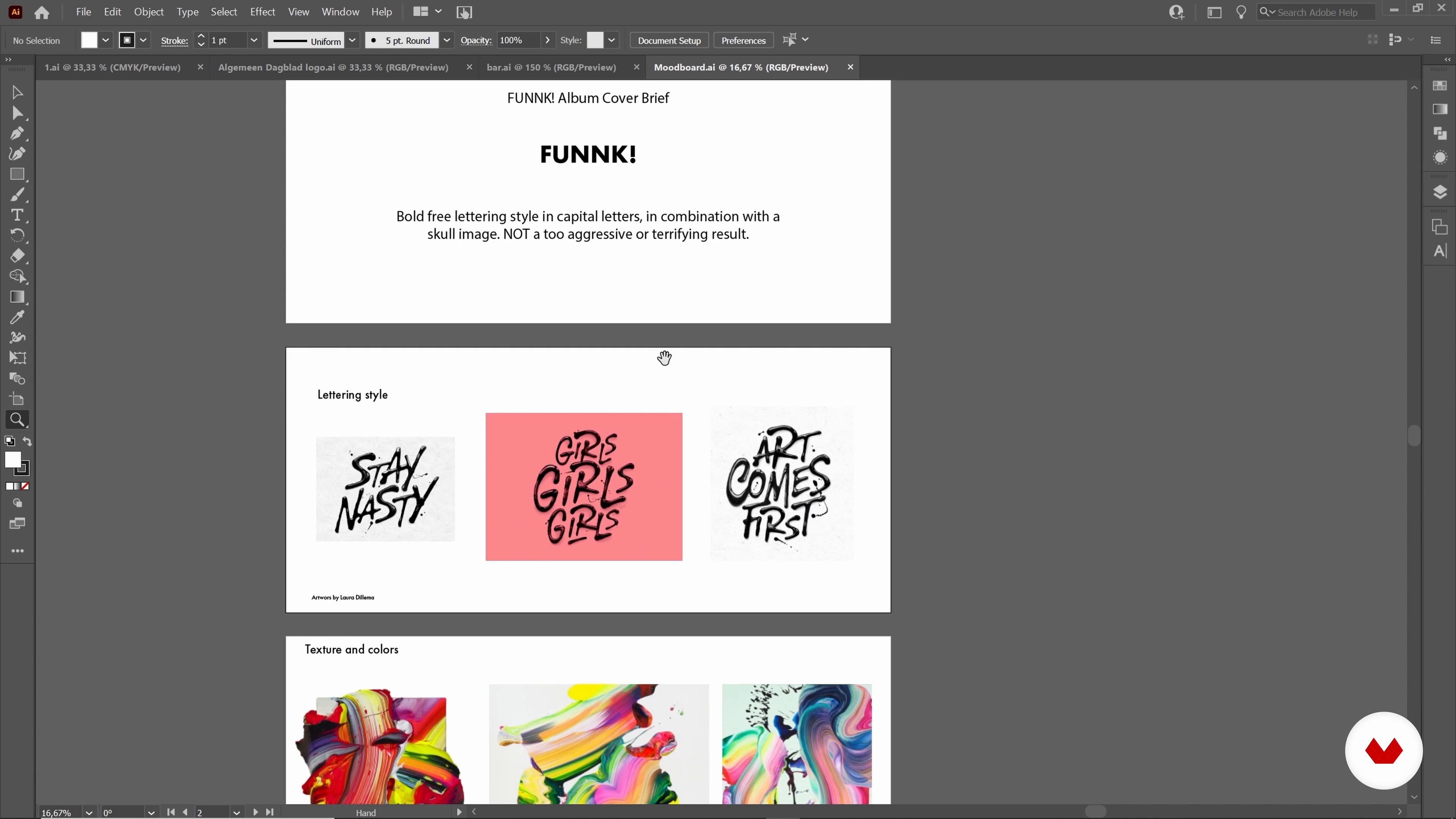1456x819 pixels.
Task: Set paint mode to Color
Action: click(x=9, y=486)
